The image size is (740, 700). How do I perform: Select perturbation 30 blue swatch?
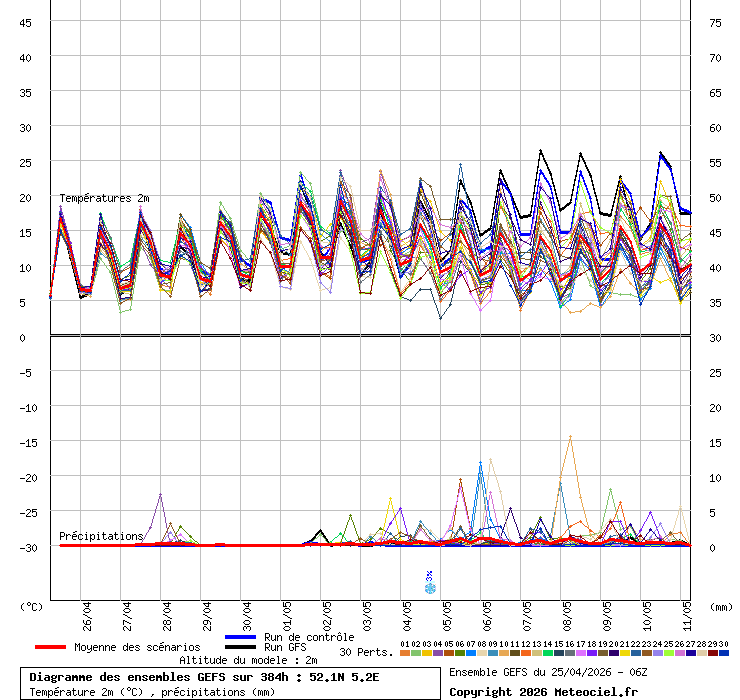tap(723, 653)
